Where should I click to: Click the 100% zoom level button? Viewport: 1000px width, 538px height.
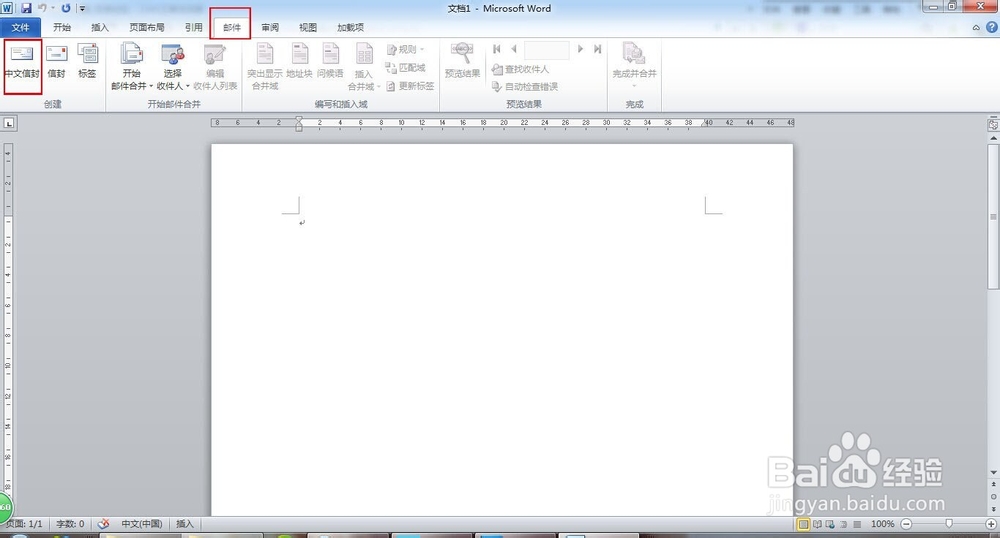pos(882,524)
